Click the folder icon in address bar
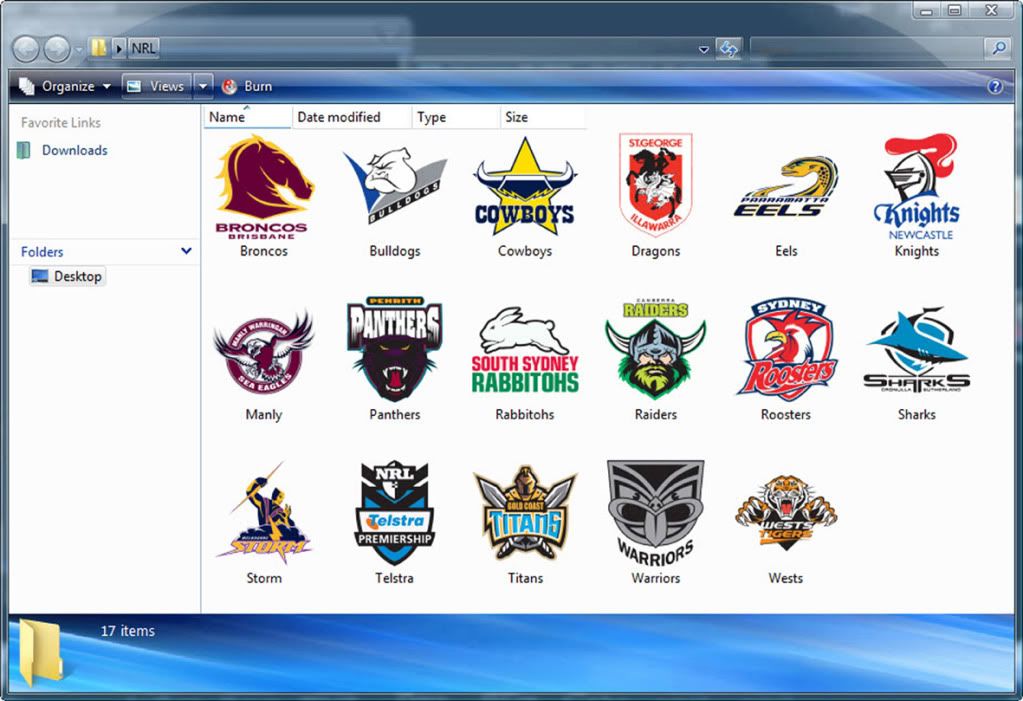The image size is (1023, 701). (x=99, y=48)
